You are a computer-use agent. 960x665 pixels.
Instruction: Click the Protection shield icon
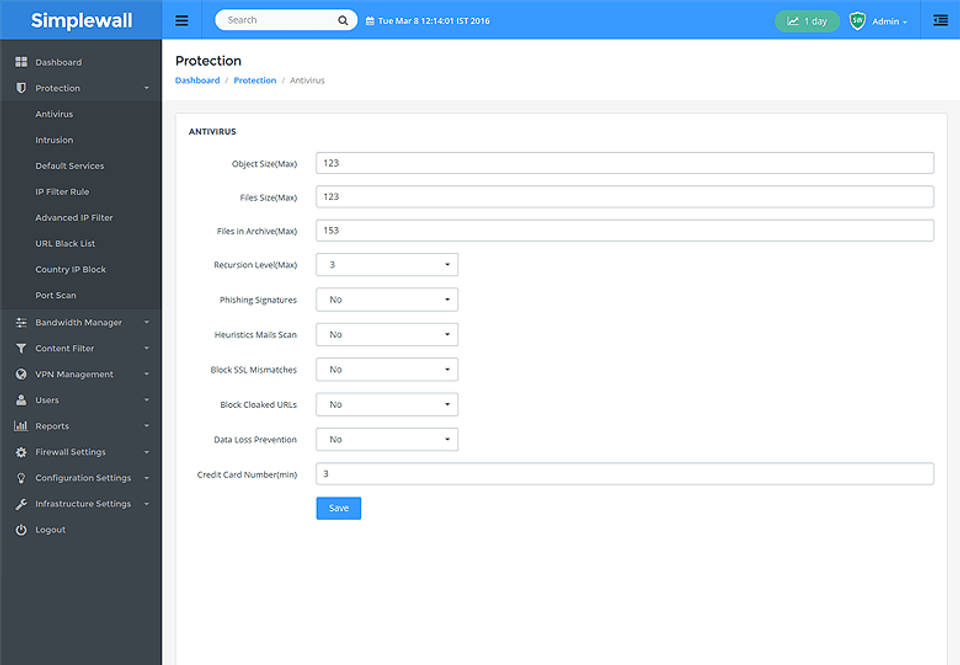click(21, 87)
